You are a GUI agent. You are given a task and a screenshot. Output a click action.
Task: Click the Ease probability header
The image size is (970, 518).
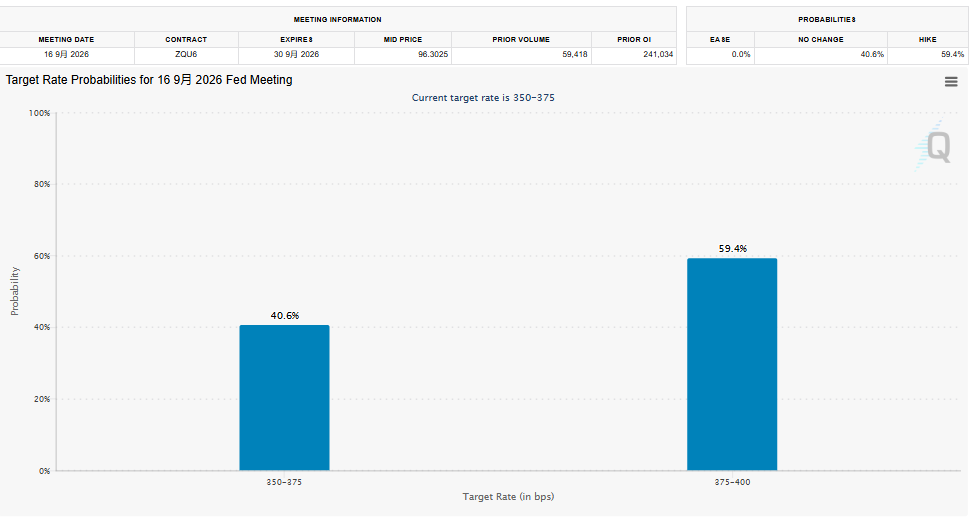[x=719, y=40]
